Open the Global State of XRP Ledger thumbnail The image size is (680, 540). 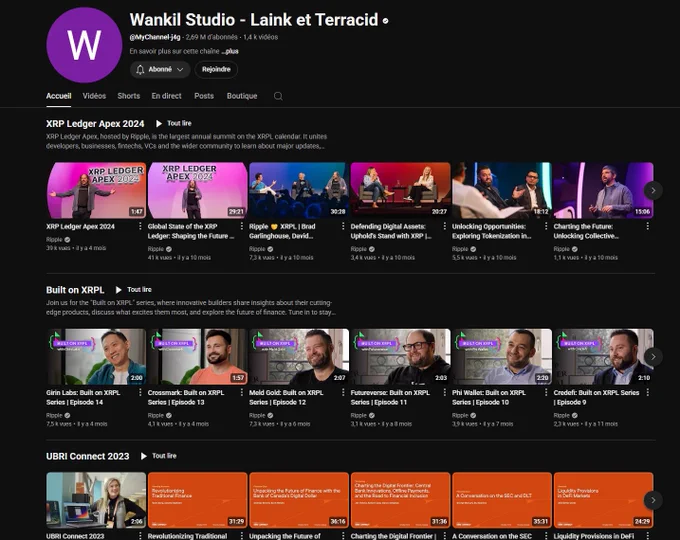point(197,190)
